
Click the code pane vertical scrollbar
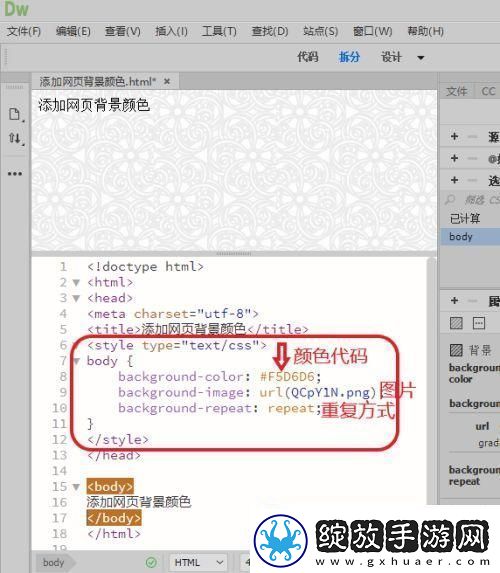coord(432,380)
